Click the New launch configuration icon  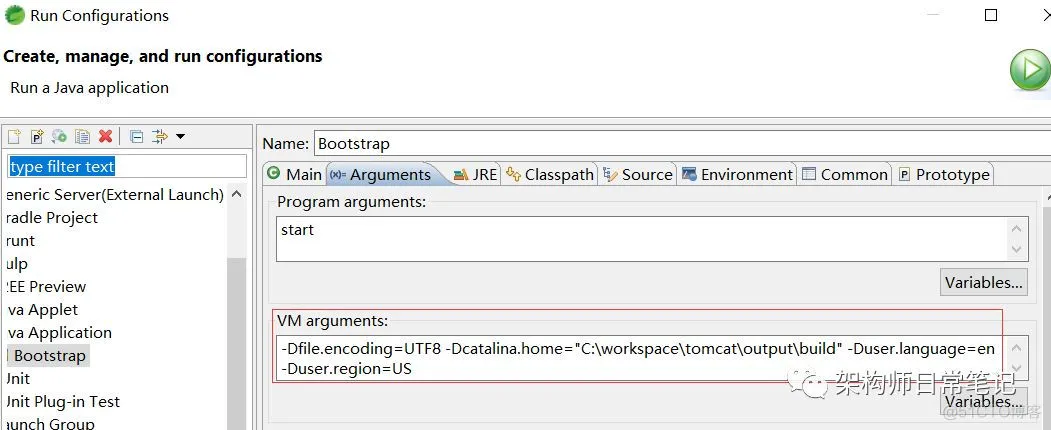tap(13, 136)
